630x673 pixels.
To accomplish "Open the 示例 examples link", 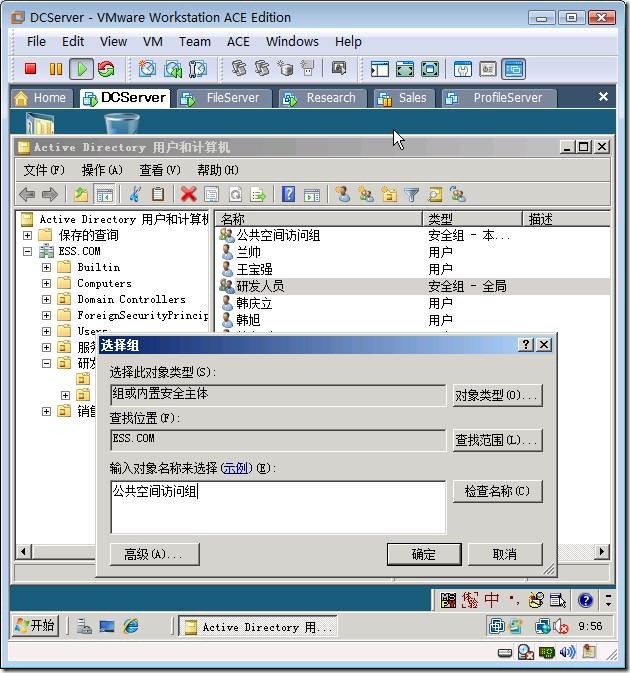I will [236, 468].
